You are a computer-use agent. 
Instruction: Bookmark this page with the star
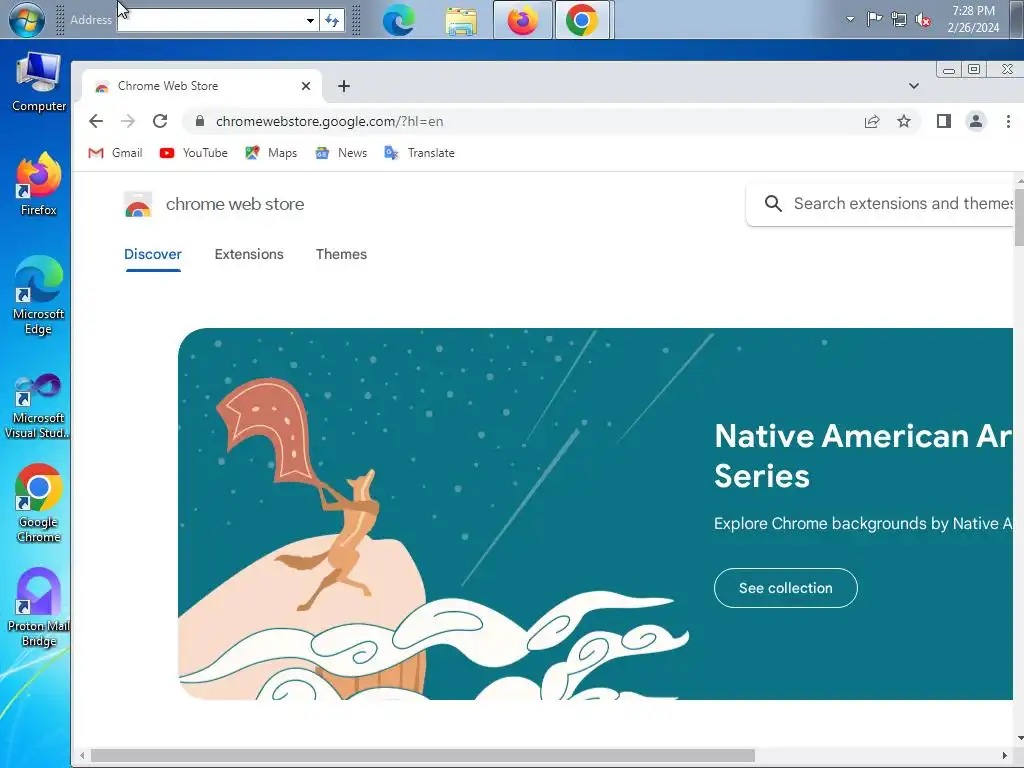pyautogui.click(x=904, y=121)
